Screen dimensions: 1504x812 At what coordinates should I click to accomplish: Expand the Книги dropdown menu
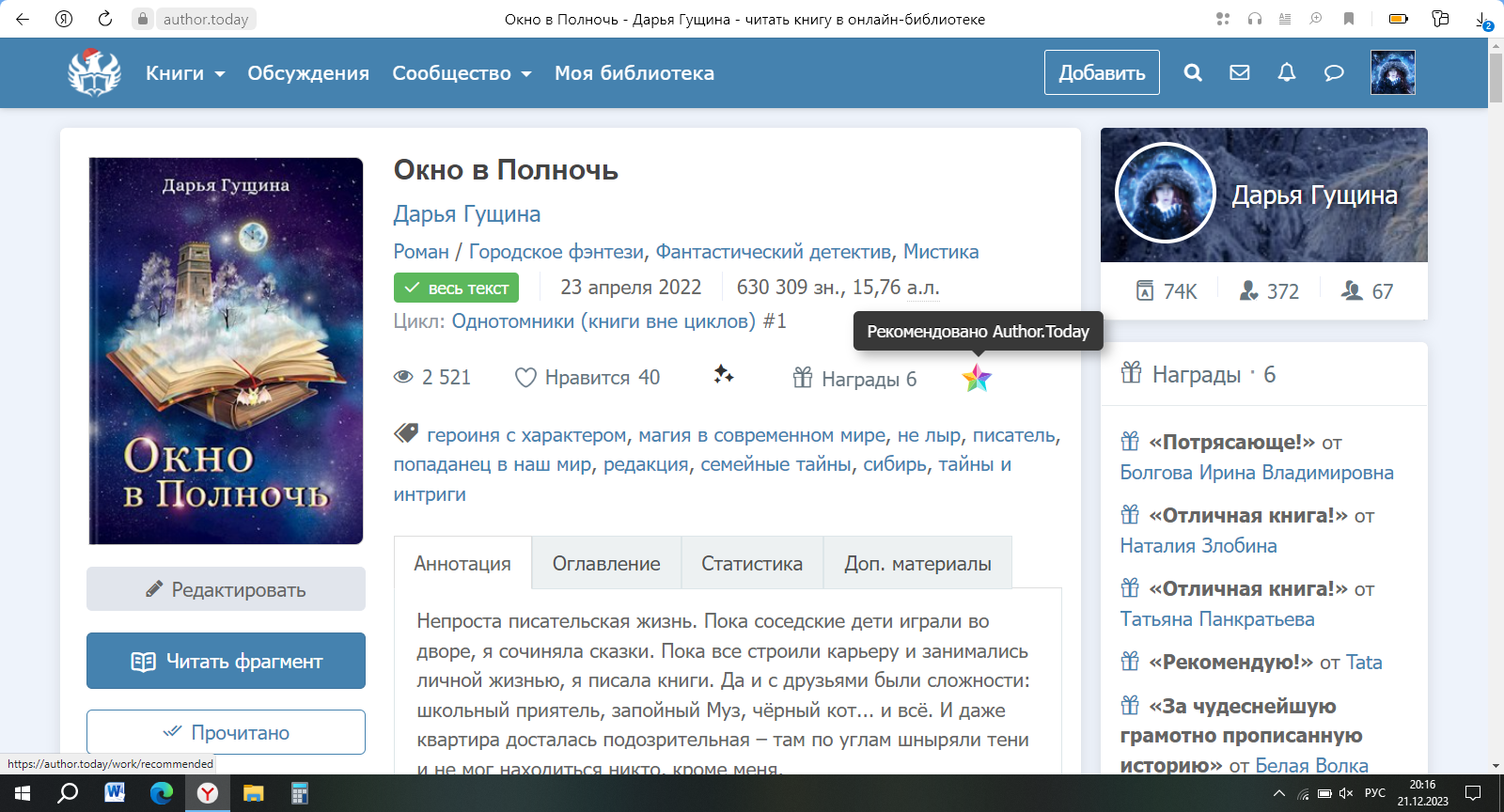184,73
